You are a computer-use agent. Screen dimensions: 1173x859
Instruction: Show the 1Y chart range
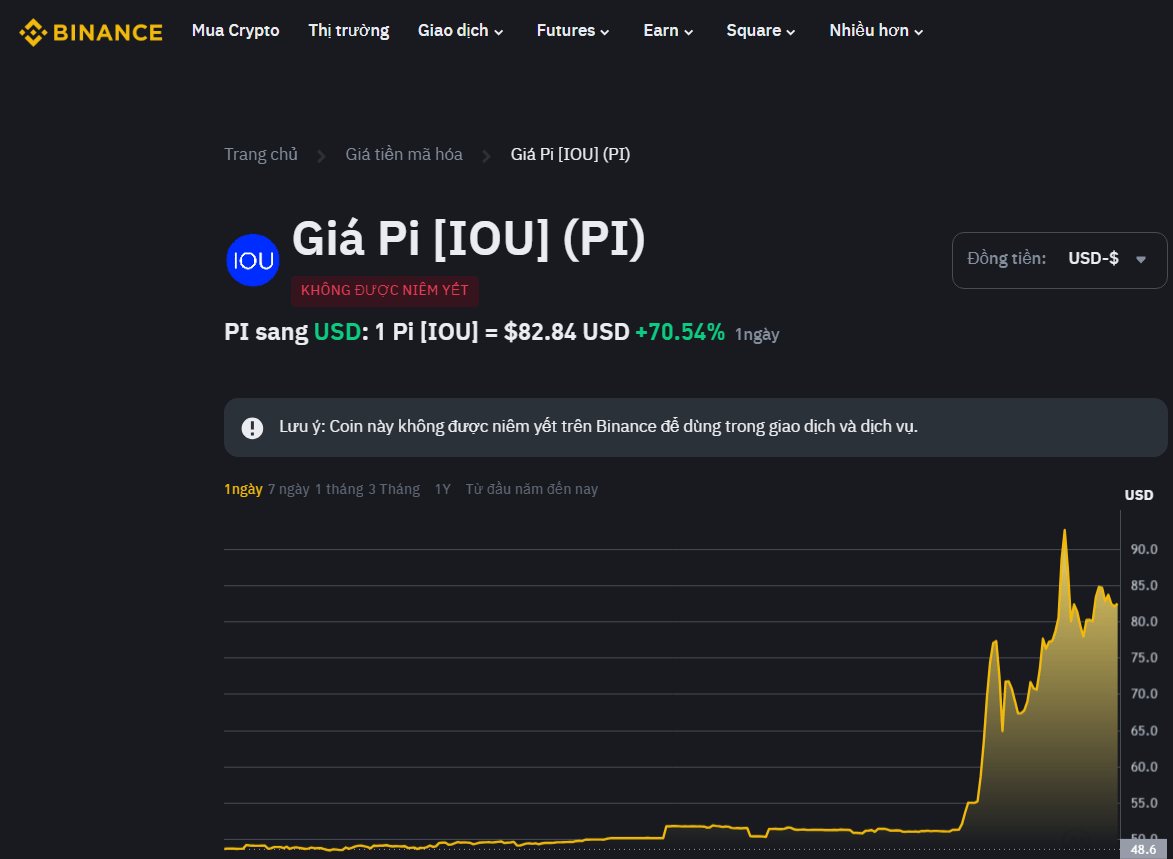[442, 489]
